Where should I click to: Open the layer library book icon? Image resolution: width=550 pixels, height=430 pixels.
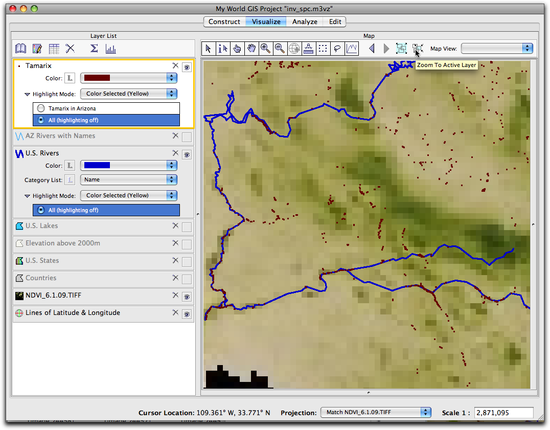coord(21,48)
